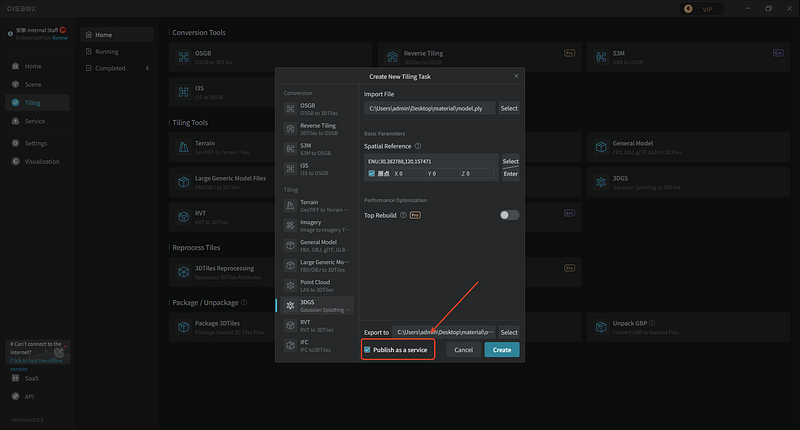Open Visualization in the left sidebar
The image size is (800, 430).
(x=37, y=162)
